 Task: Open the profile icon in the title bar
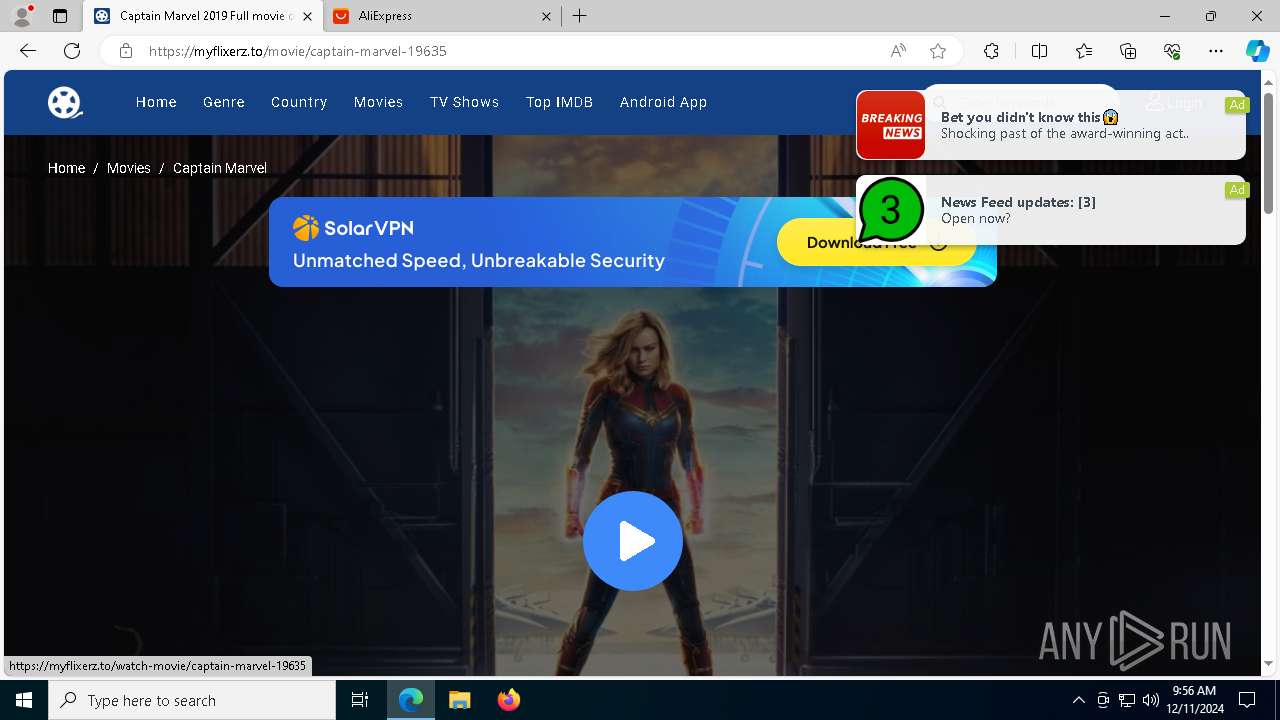click(x=21, y=16)
